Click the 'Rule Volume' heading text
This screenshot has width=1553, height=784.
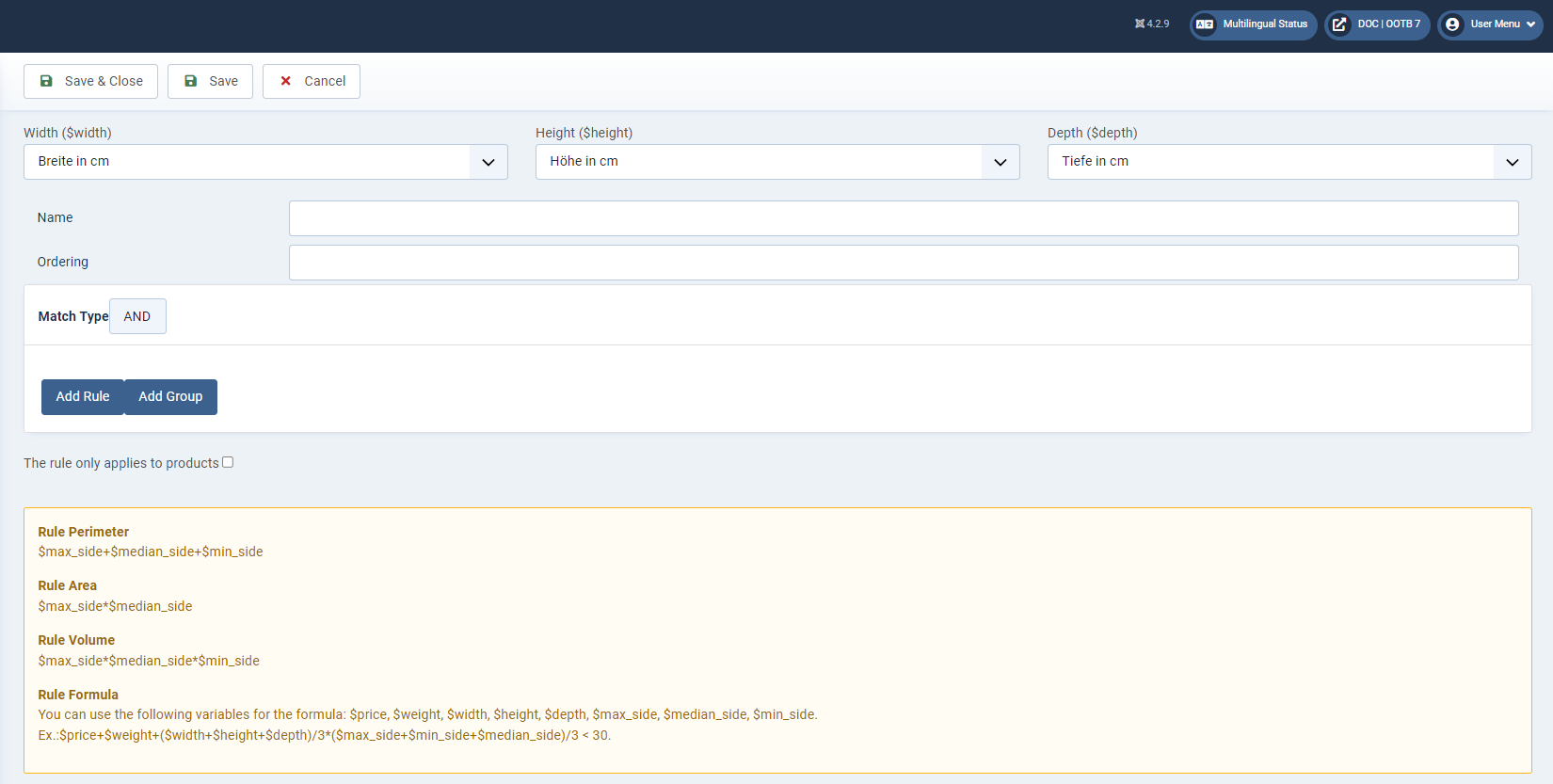coord(76,640)
